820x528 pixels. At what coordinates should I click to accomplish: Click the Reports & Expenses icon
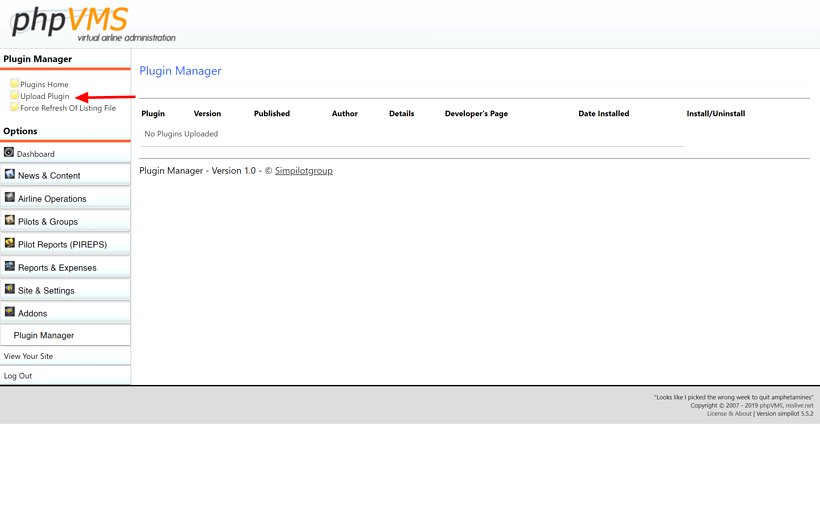tap(10, 266)
